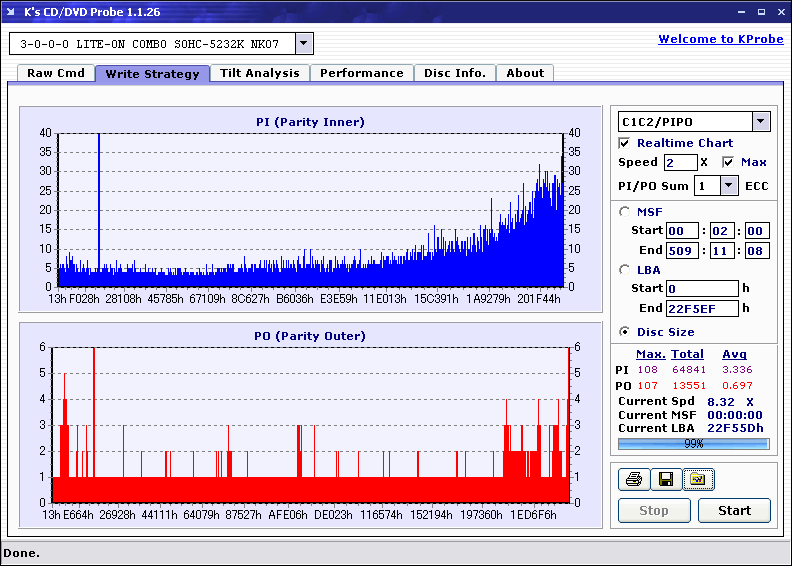Toggle the Realtime Chart checkbox
Viewport: 792px width, 566px height.
pos(625,143)
